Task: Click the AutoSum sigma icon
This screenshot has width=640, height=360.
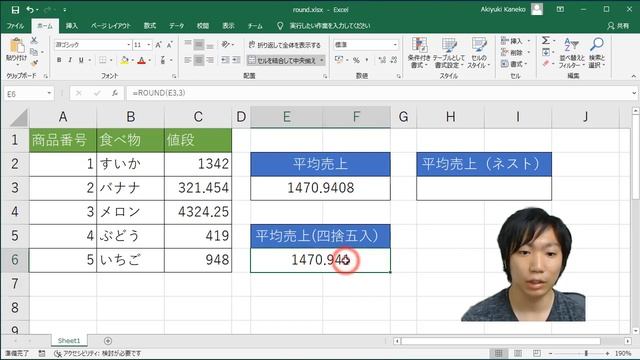Action: pos(546,40)
